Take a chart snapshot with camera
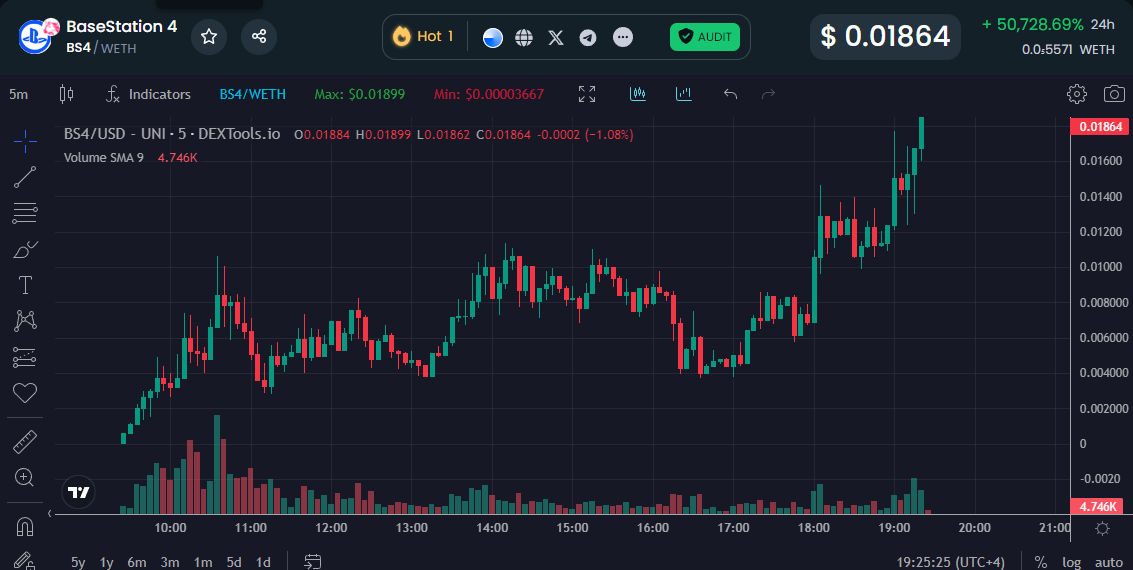This screenshot has width=1133, height=570. pyautogui.click(x=1114, y=94)
